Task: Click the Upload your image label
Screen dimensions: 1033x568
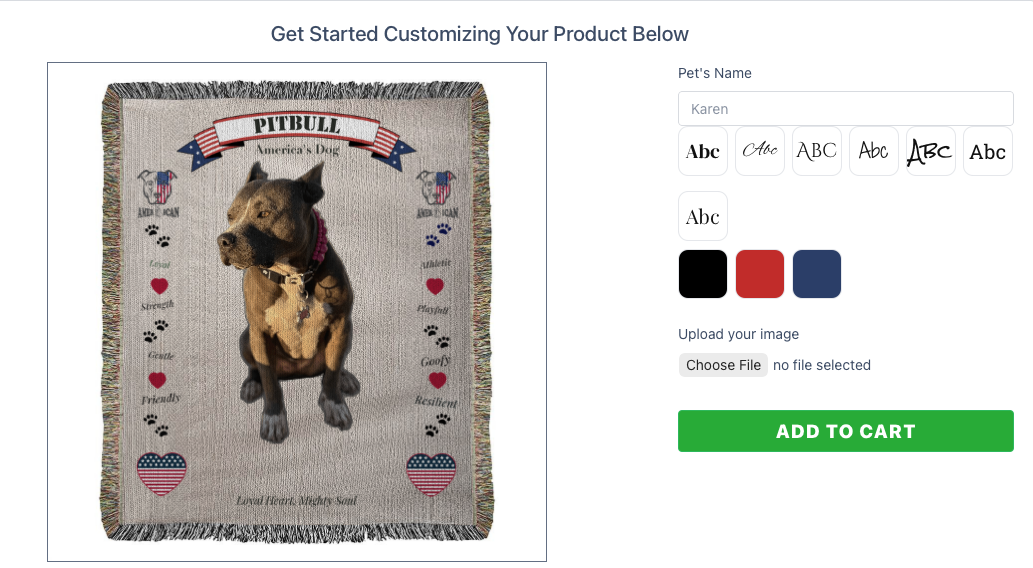Action: (738, 334)
